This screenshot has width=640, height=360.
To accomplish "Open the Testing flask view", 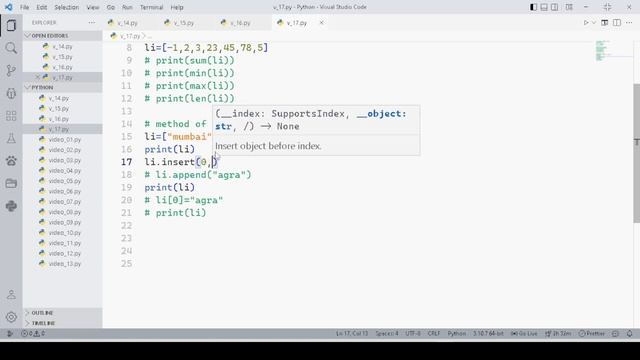I will tap(11, 138).
